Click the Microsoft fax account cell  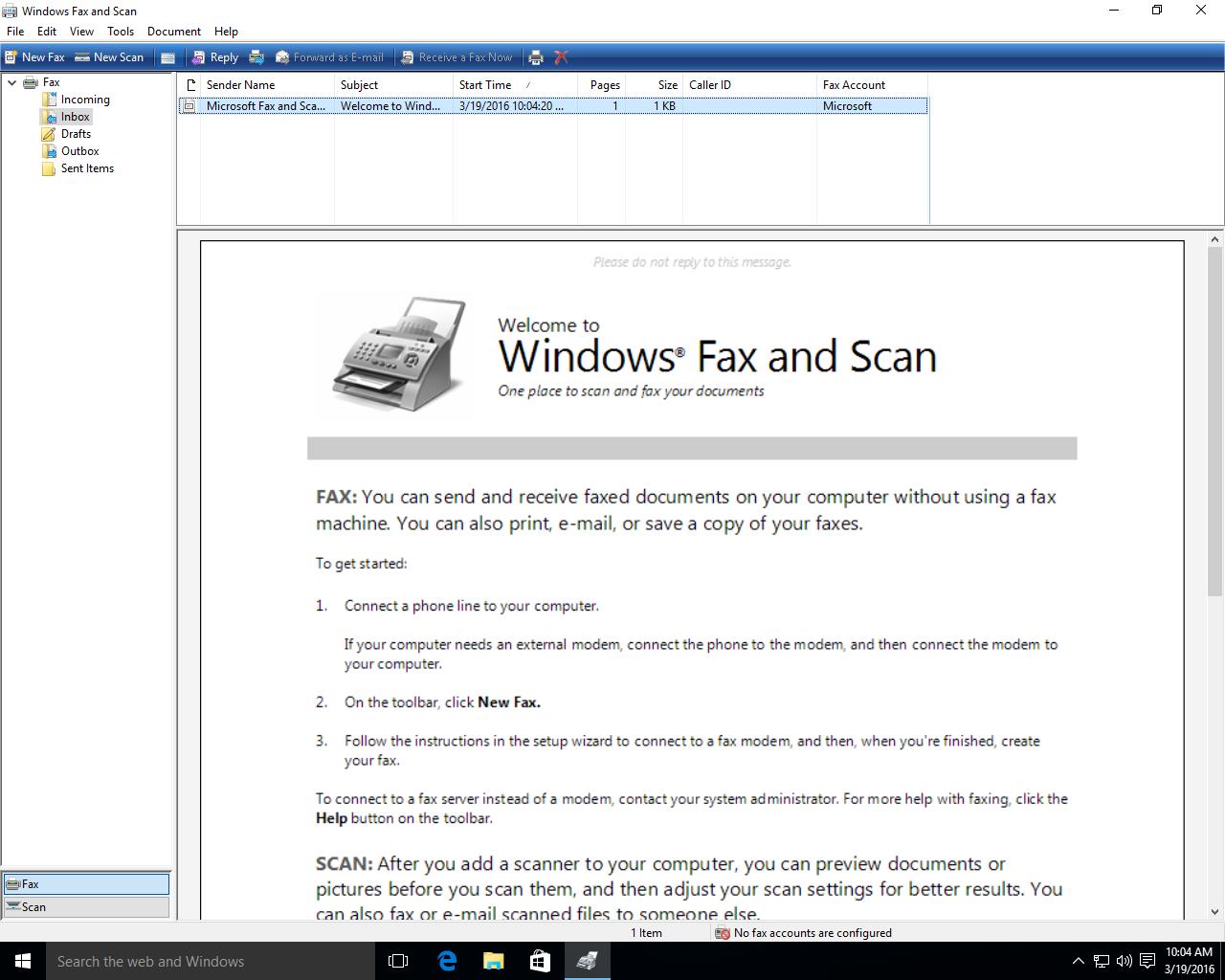pos(847,106)
